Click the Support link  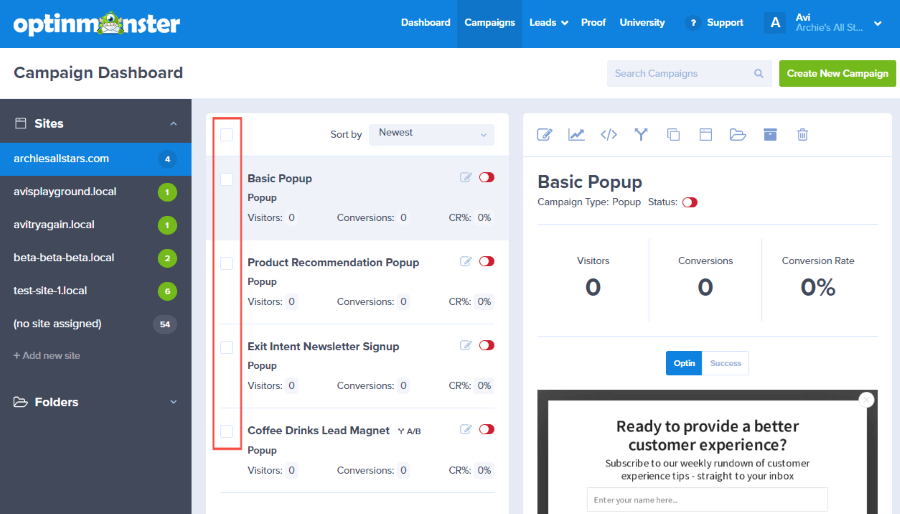click(x=725, y=23)
